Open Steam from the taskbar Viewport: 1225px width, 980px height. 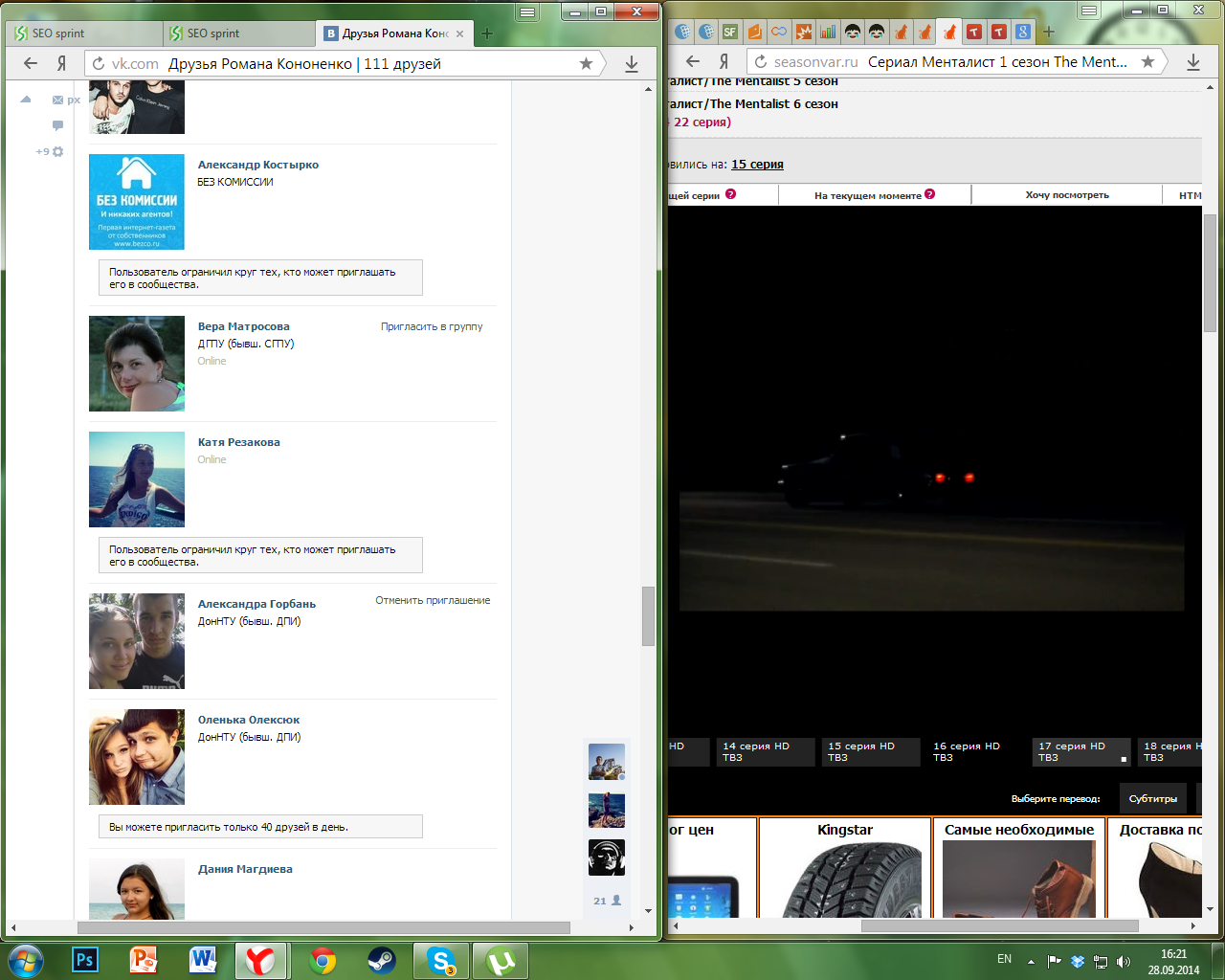coord(382,960)
